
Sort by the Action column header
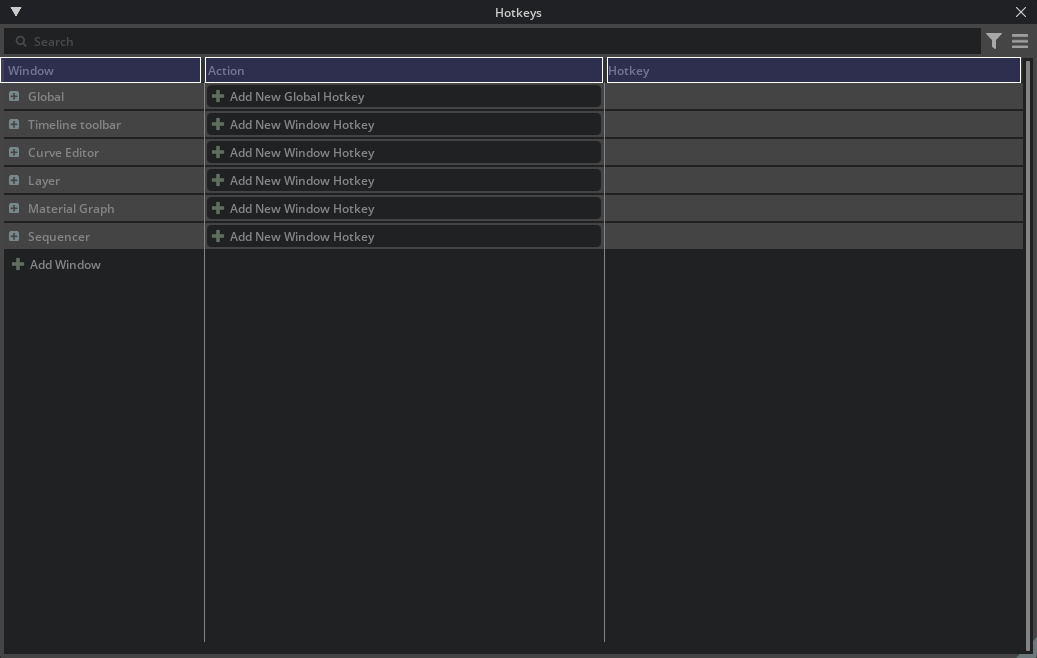coord(403,70)
